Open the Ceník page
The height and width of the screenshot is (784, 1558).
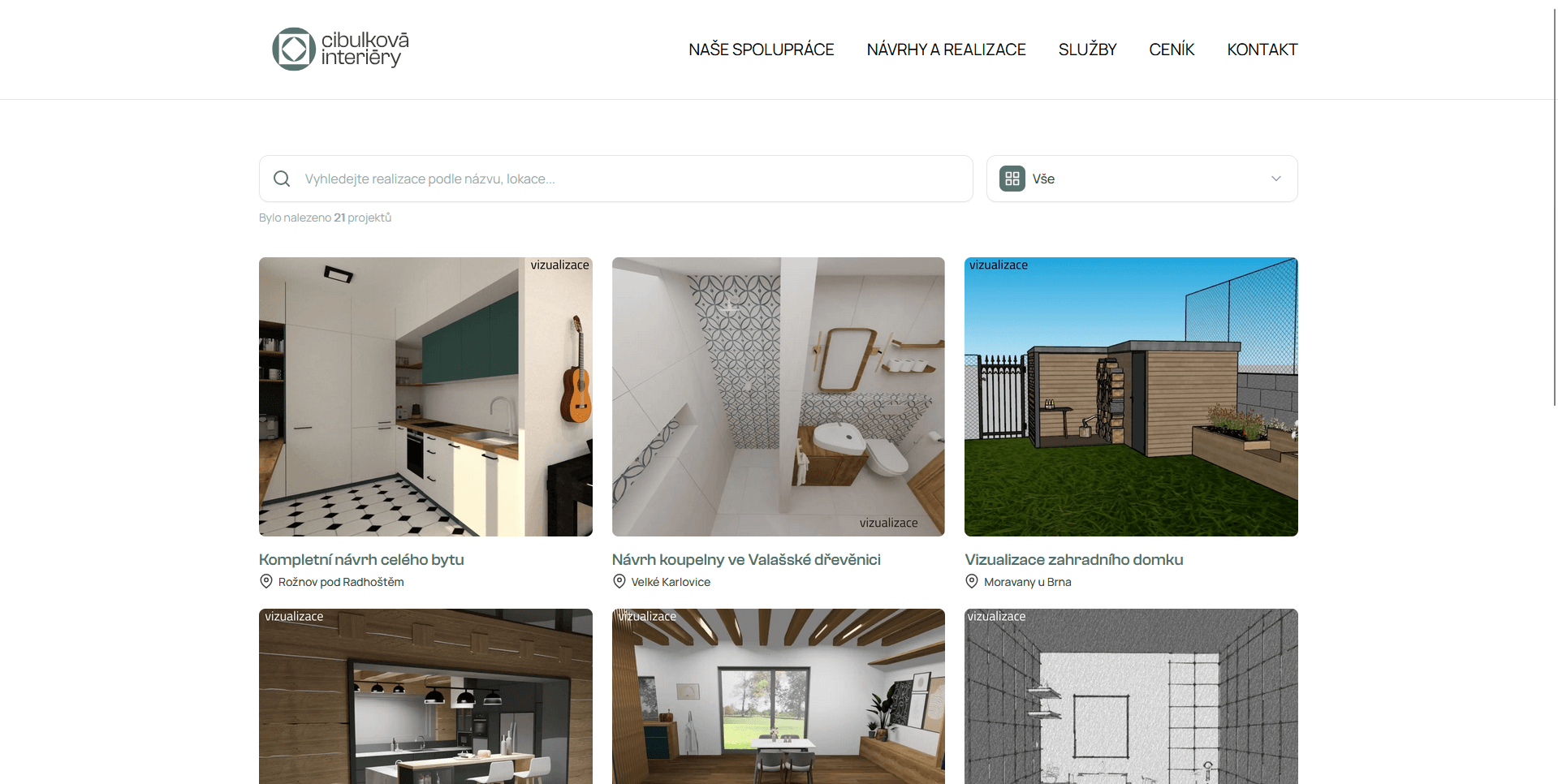(x=1172, y=50)
